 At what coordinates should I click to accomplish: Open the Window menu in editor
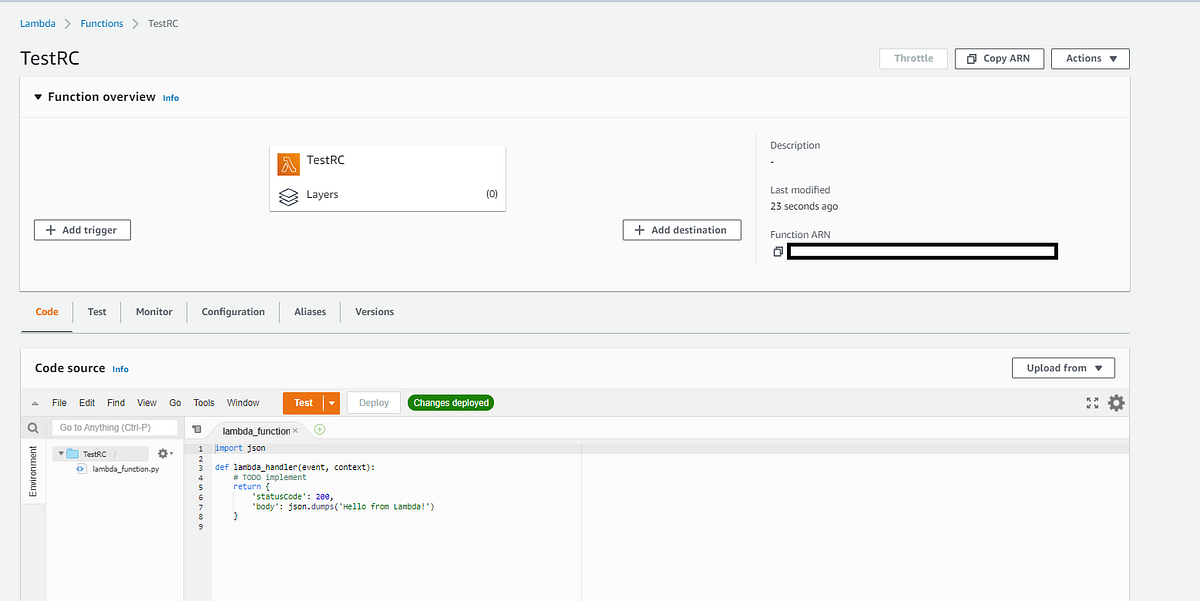click(243, 403)
